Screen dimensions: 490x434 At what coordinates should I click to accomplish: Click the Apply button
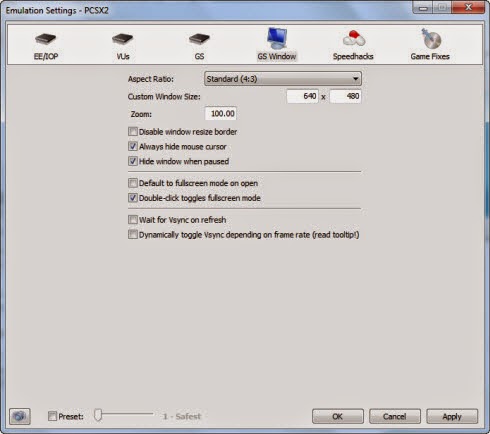click(x=452, y=416)
